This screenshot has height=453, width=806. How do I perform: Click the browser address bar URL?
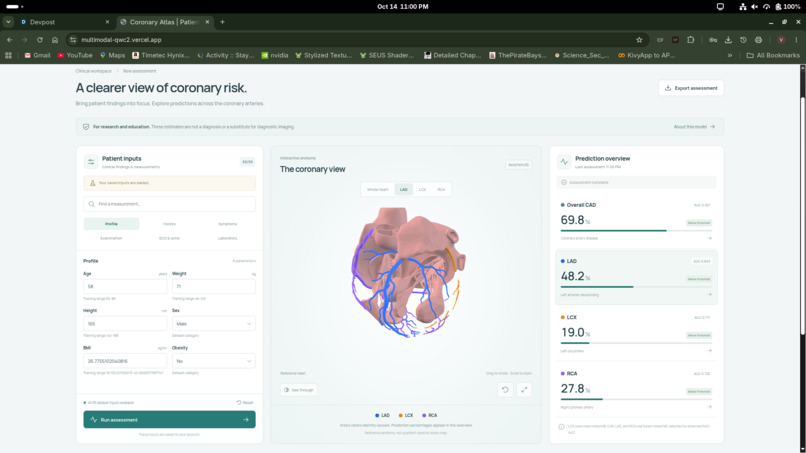[x=121, y=40]
